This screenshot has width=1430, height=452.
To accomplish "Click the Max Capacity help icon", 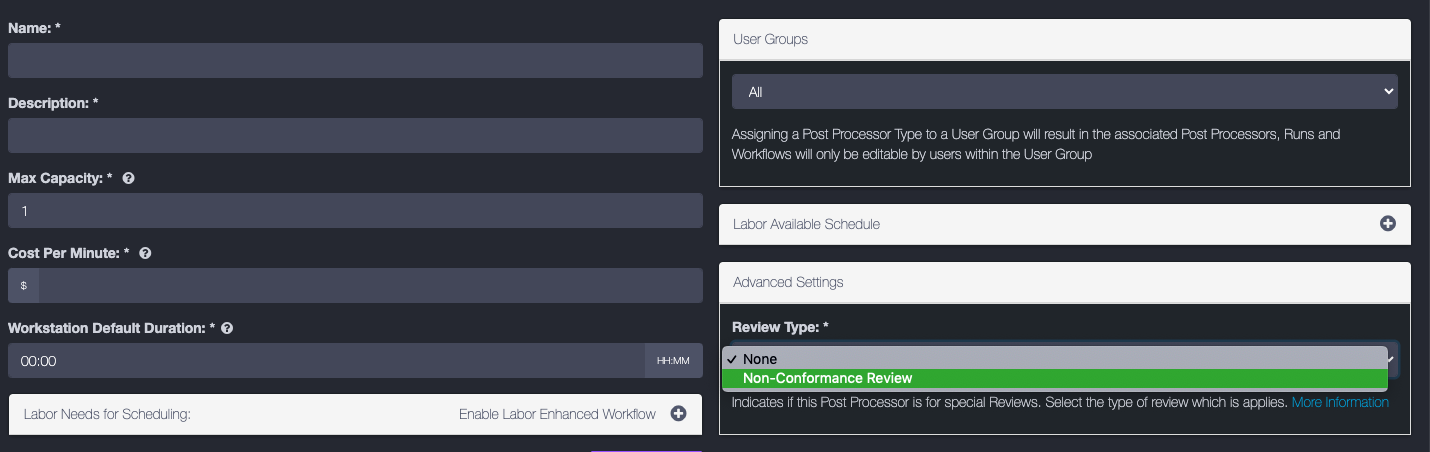I will tap(128, 178).
